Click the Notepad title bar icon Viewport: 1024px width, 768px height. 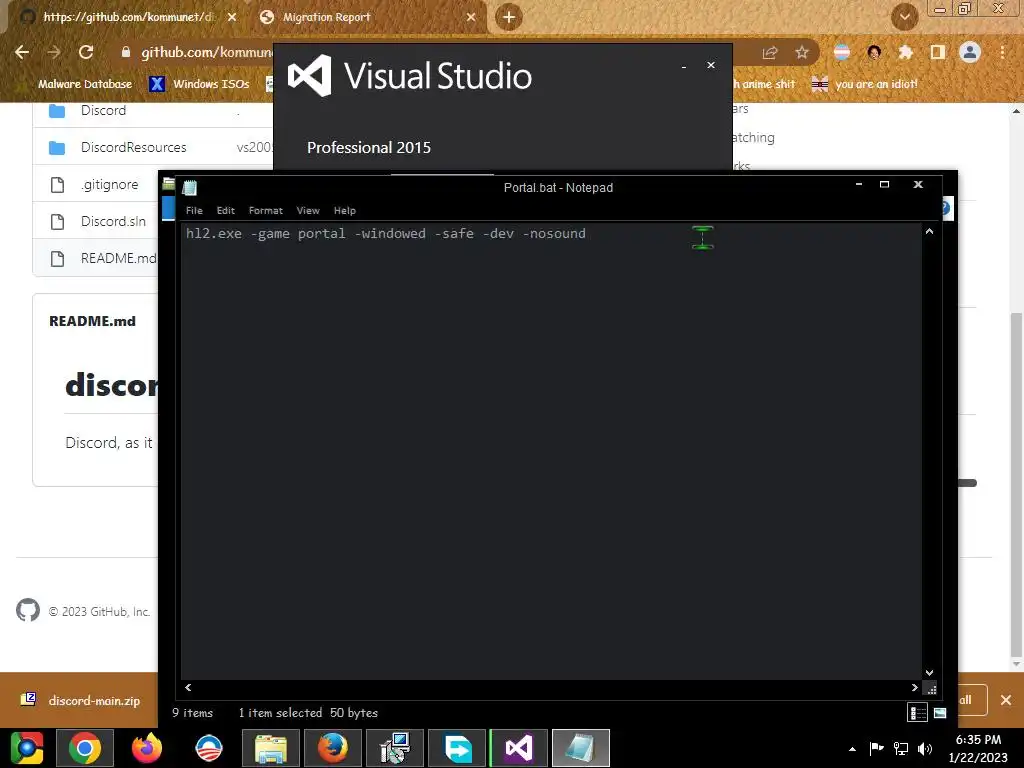coord(190,188)
